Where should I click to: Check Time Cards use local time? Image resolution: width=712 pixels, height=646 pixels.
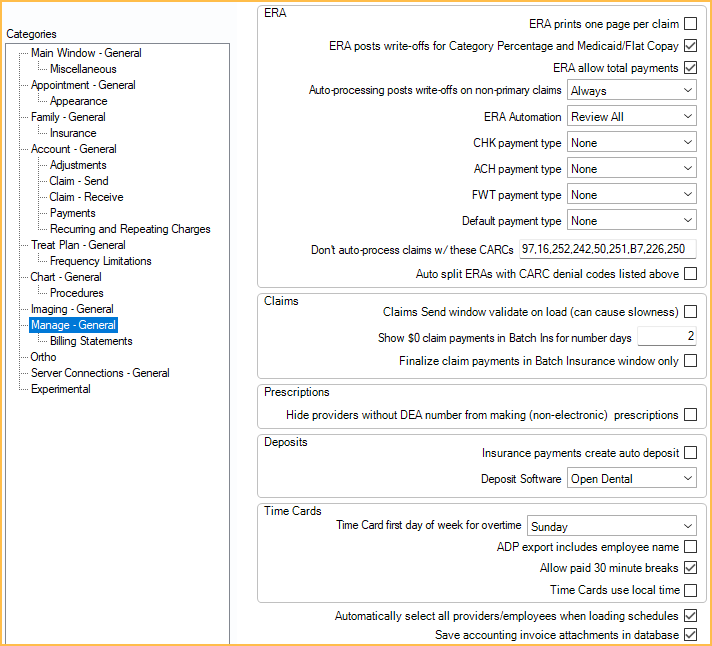tap(690, 590)
